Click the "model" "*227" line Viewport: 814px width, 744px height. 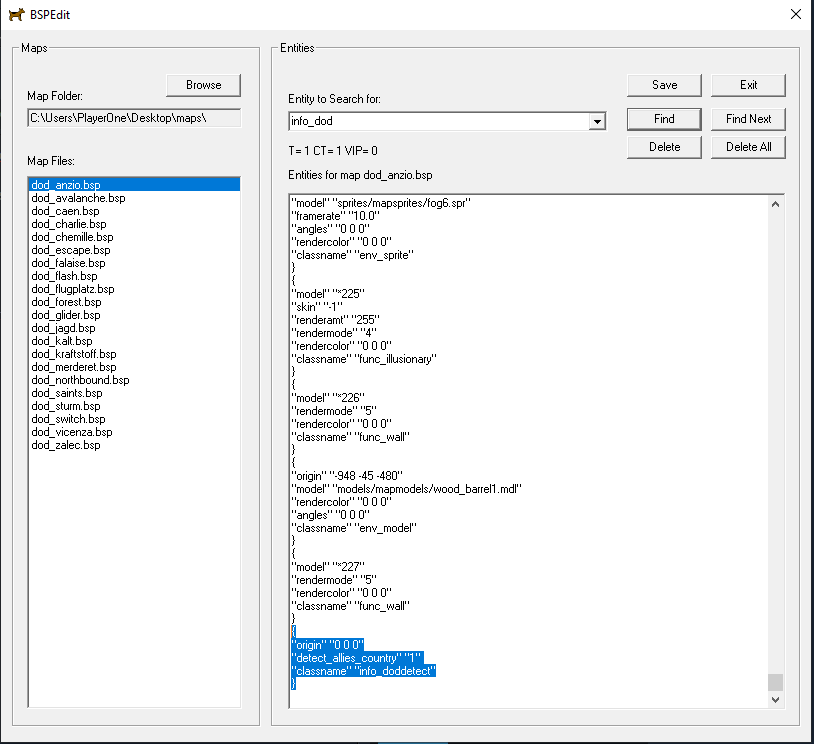click(x=328, y=566)
